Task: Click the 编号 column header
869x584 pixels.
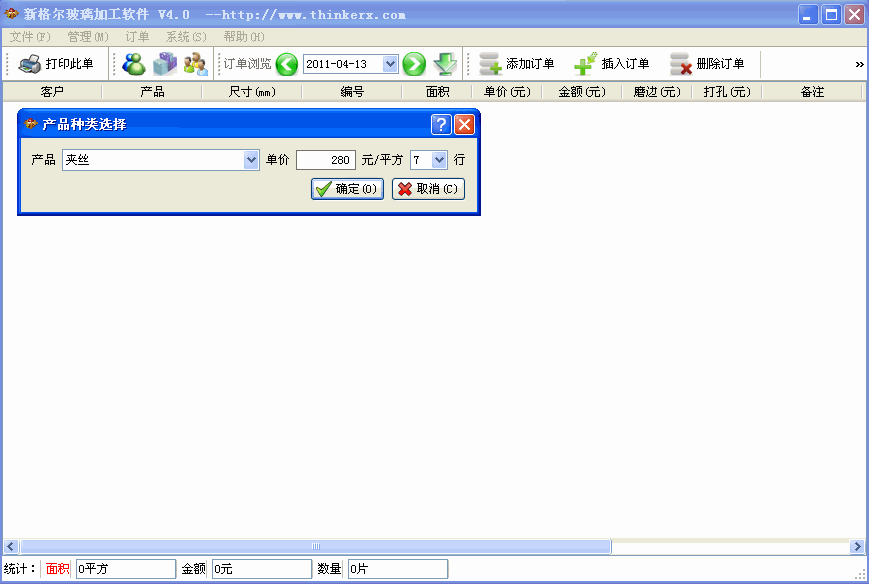Action: (x=352, y=92)
